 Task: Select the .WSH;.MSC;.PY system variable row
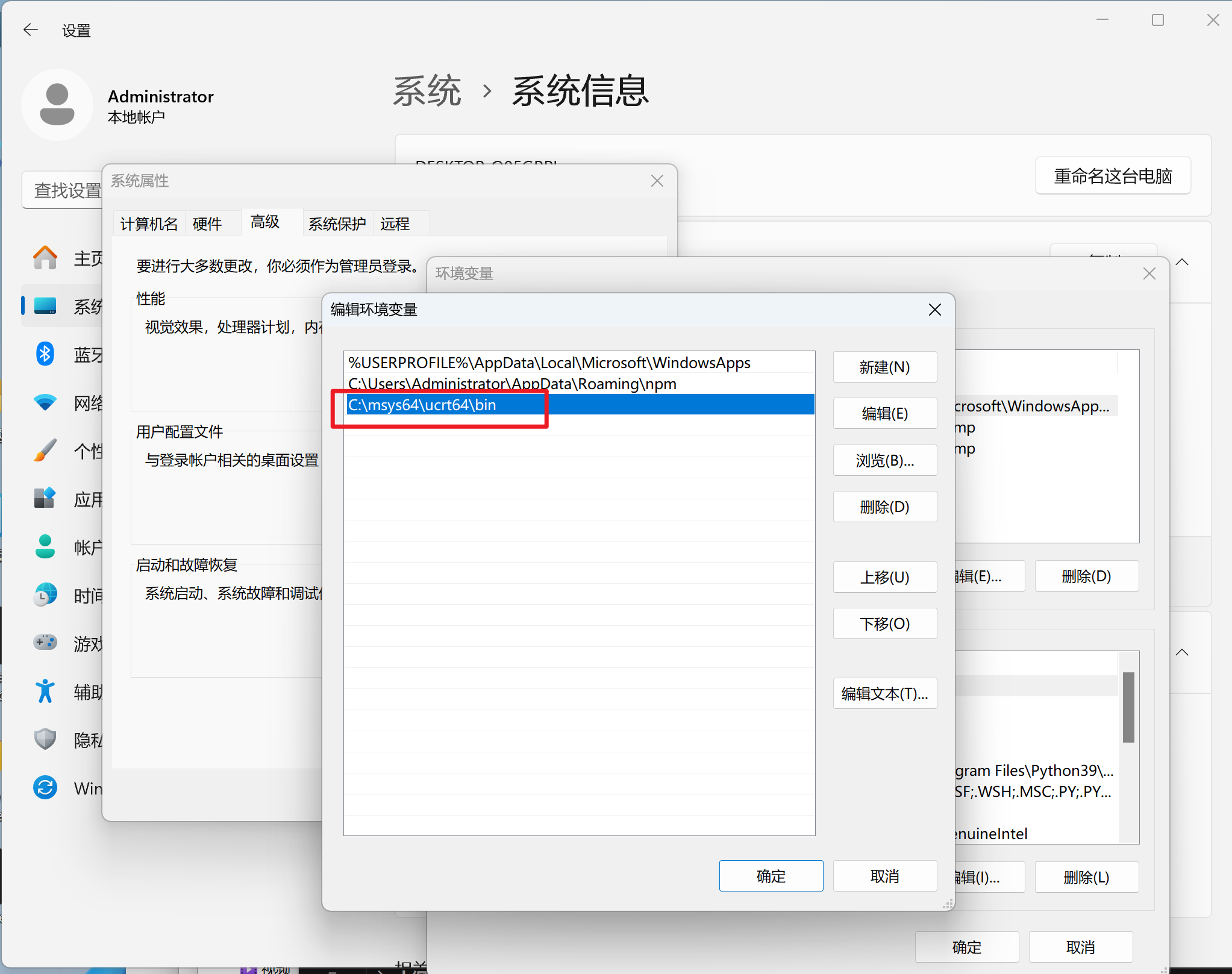[x=1036, y=791]
